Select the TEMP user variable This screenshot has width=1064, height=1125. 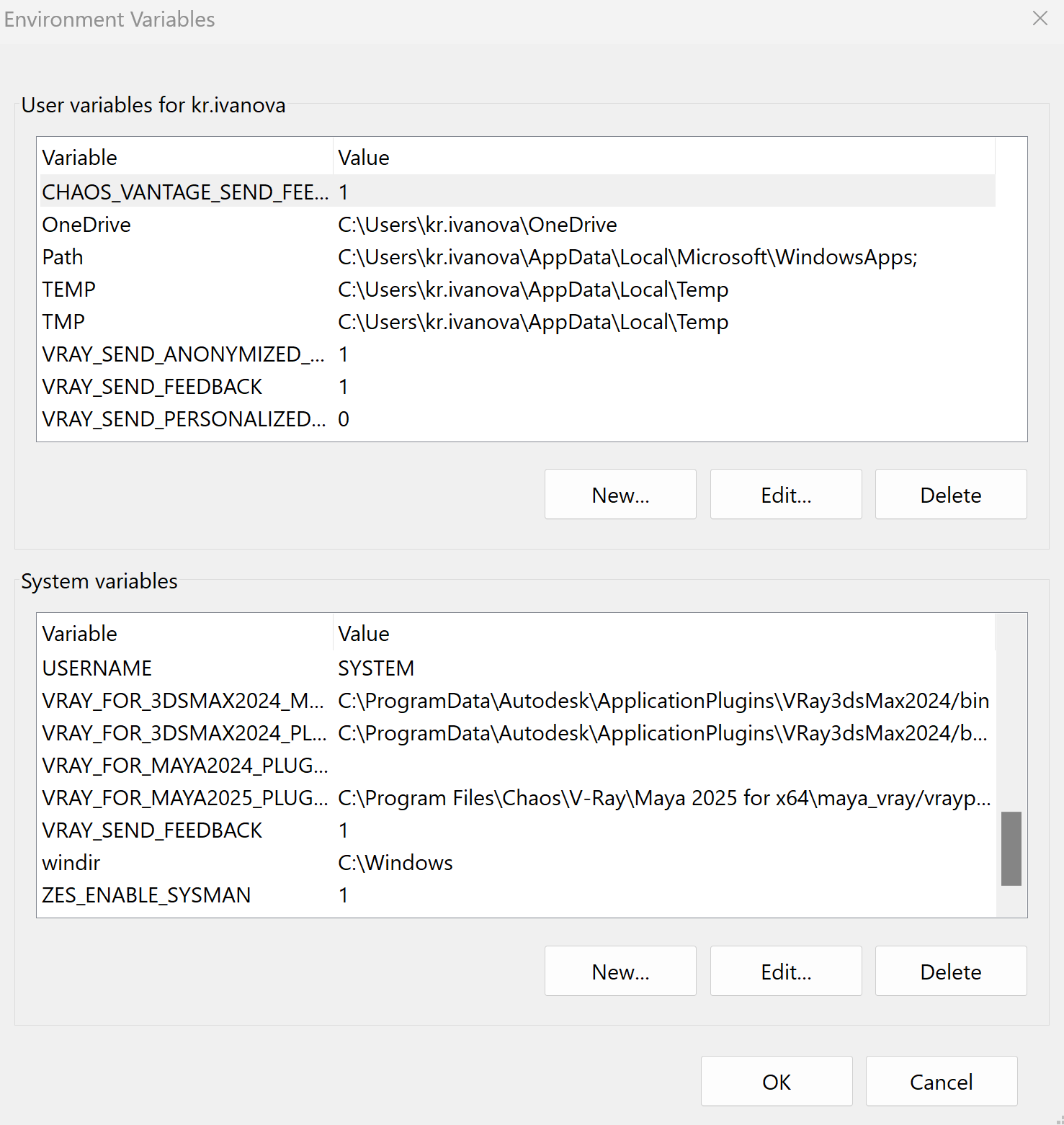tap(517, 289)
